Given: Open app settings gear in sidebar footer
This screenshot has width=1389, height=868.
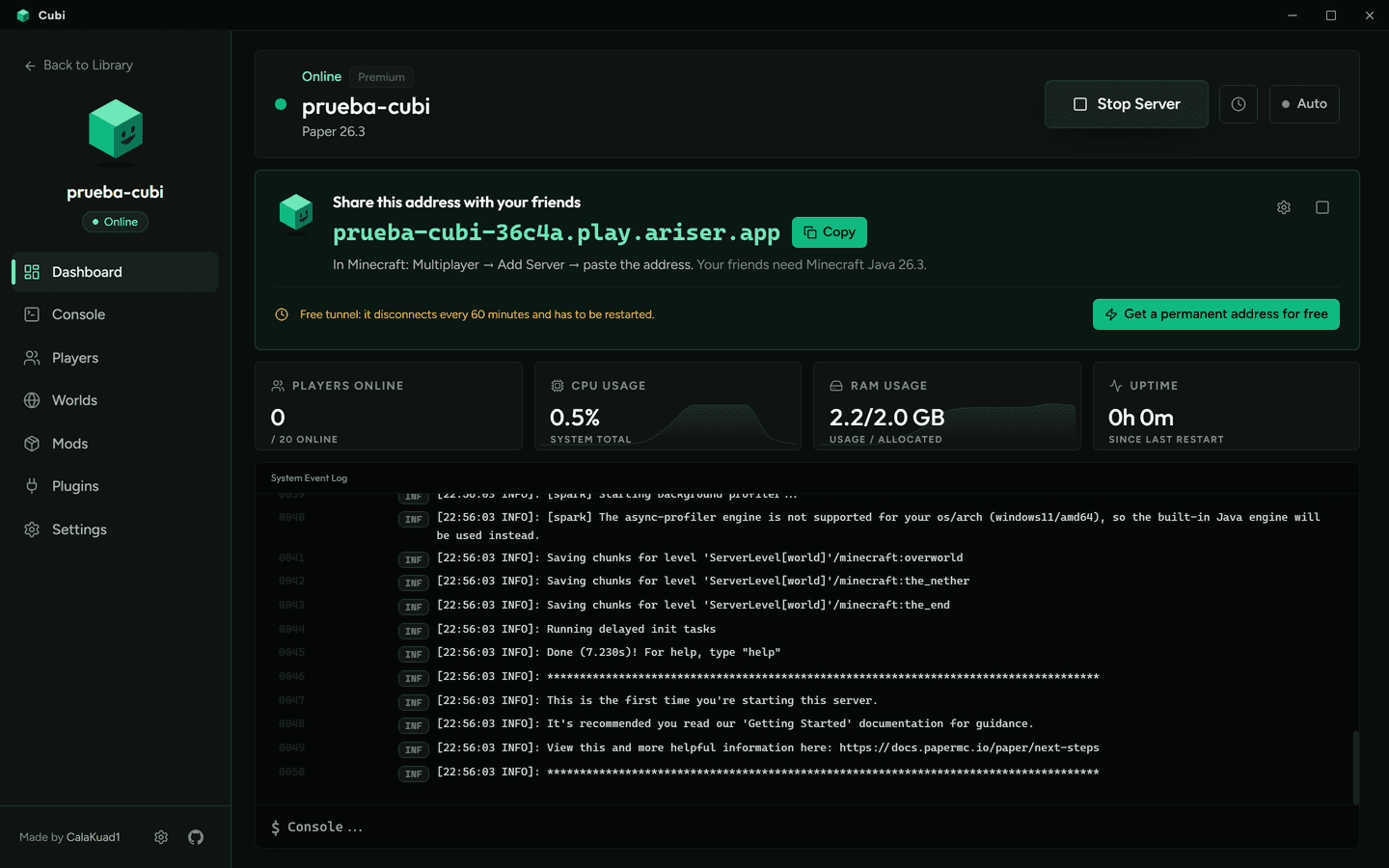Looking at the screenshot, I should point(161,837).
